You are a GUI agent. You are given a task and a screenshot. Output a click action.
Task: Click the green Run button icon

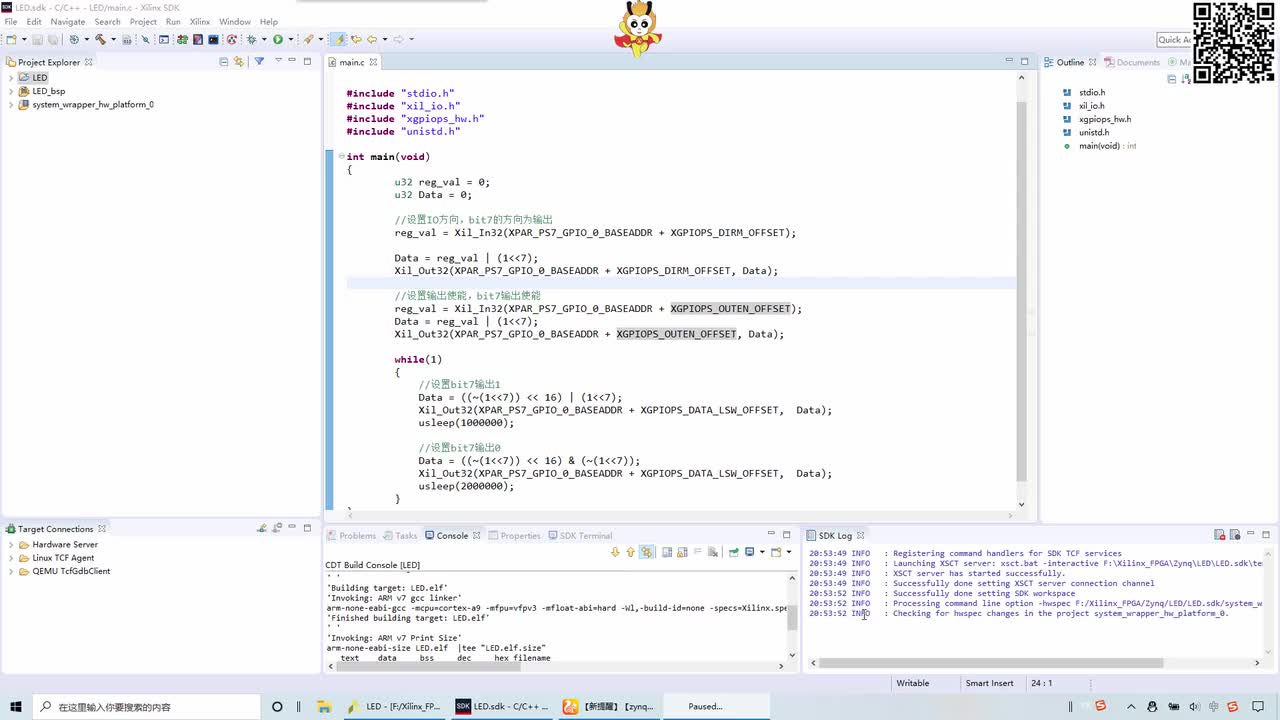point(278,40)
